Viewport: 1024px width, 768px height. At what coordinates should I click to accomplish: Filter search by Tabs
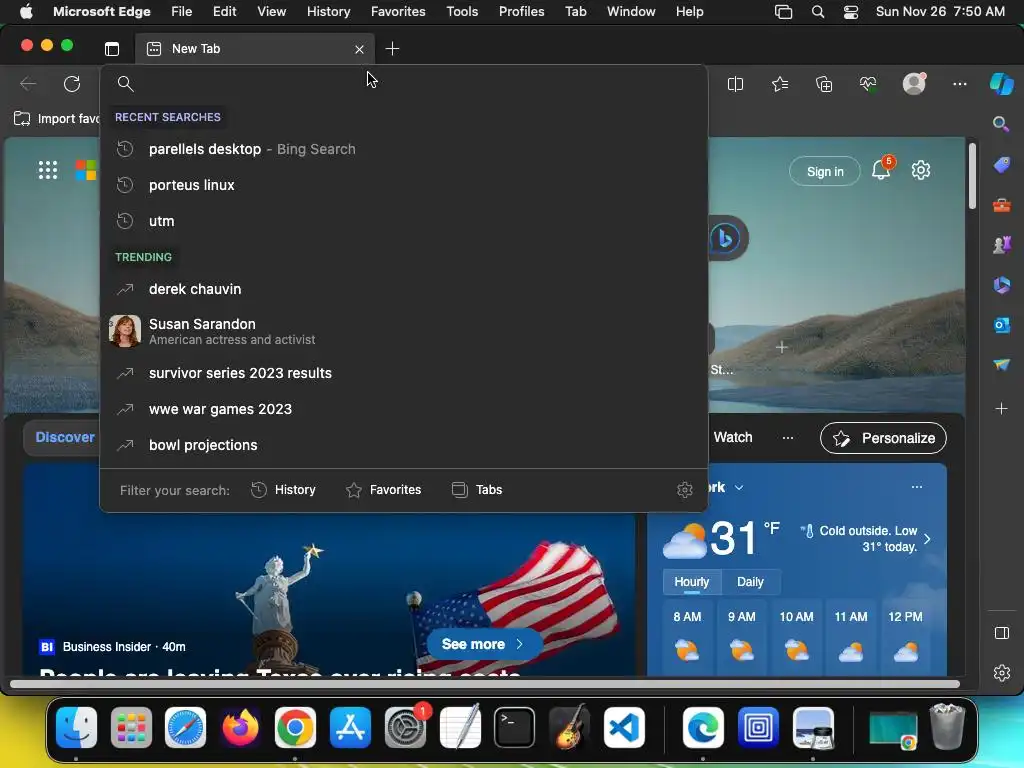pos(477,490)
